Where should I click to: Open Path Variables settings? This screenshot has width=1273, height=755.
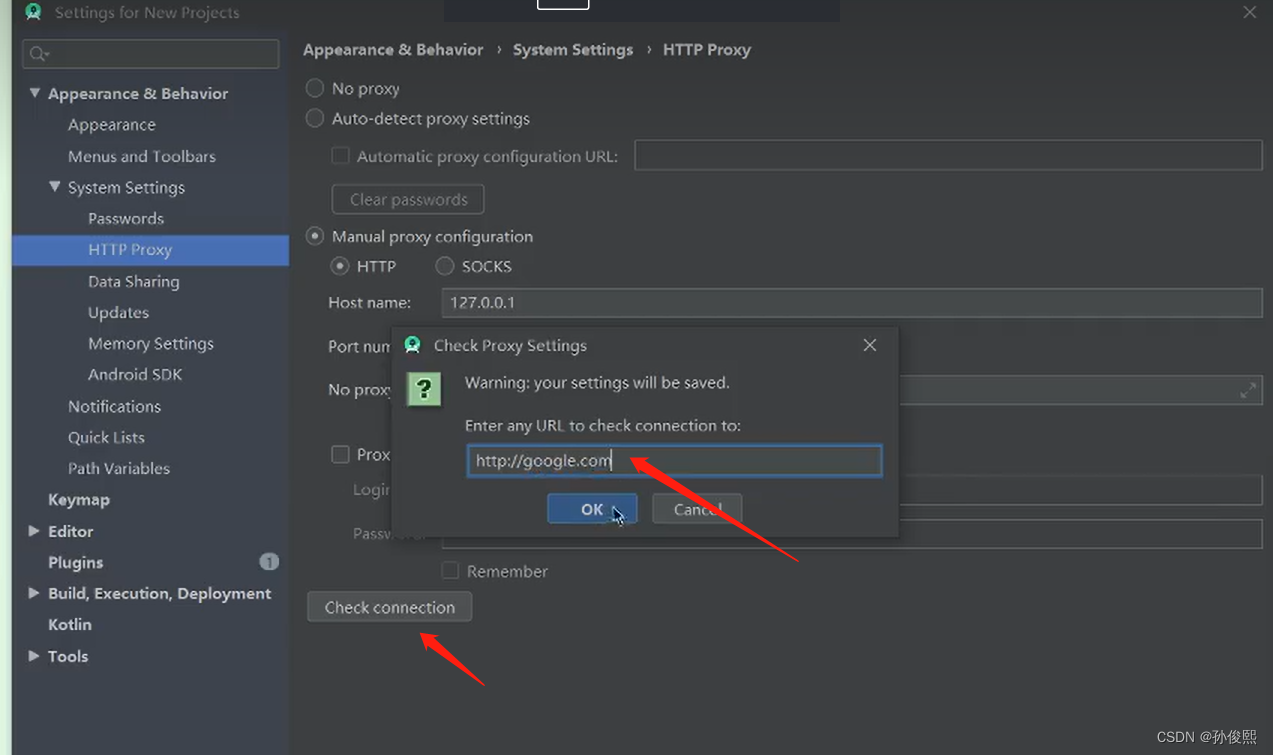pyautogui.click(x=119, y=468)
